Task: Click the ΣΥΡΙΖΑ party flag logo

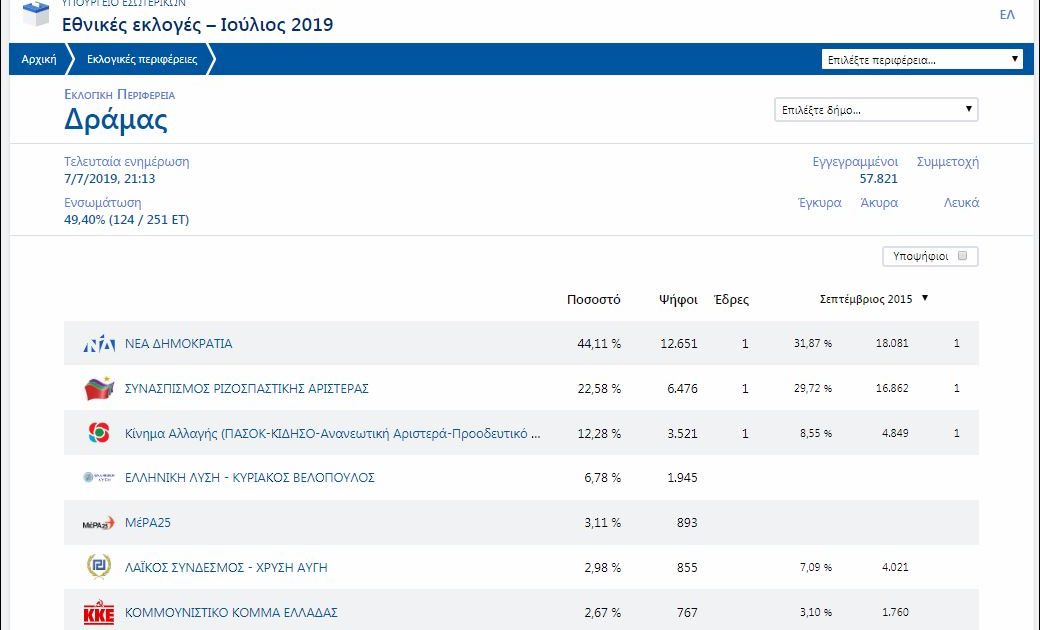Action: click(99, 388)
